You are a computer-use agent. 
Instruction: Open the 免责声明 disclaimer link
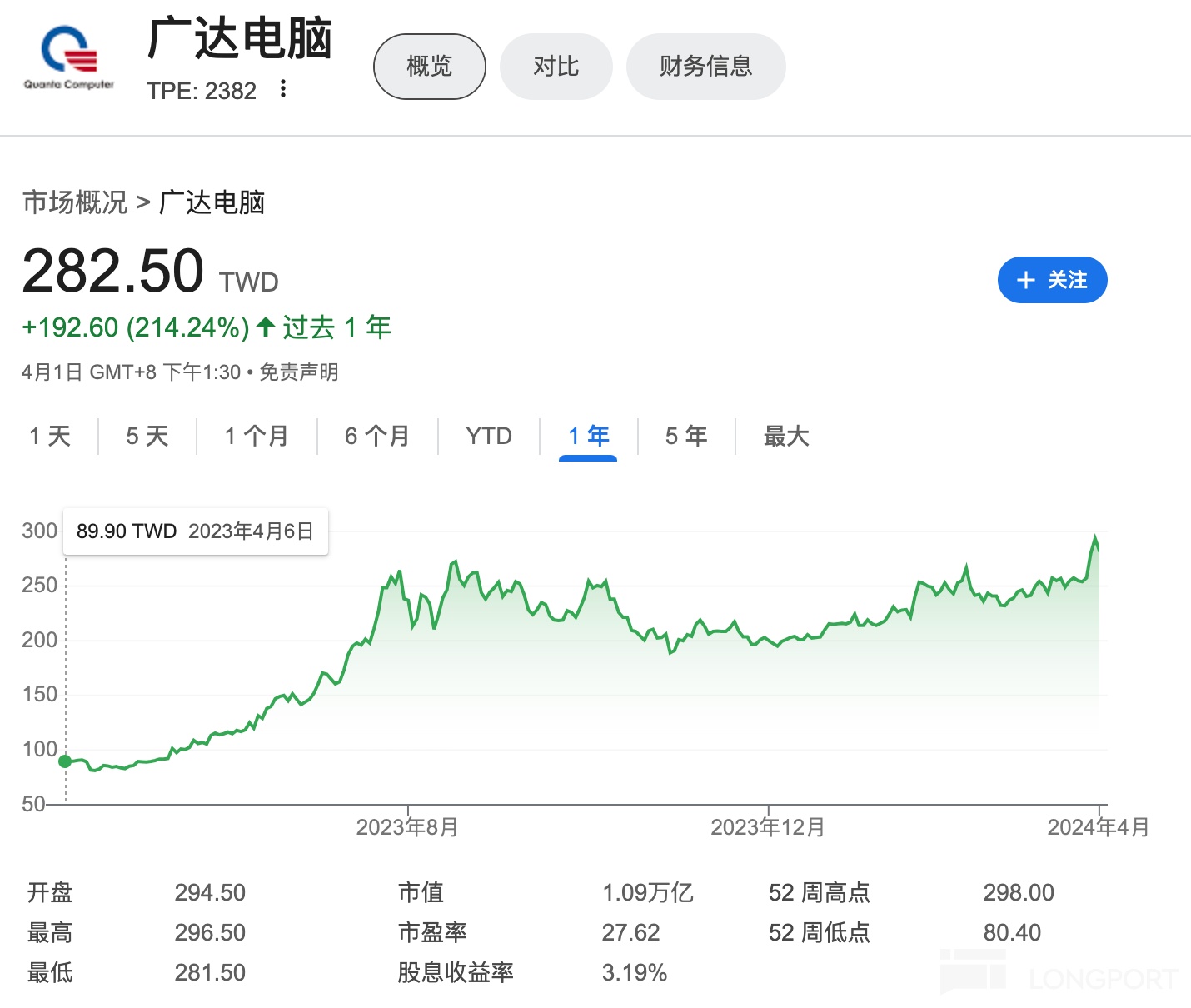[x=299, y=372]
